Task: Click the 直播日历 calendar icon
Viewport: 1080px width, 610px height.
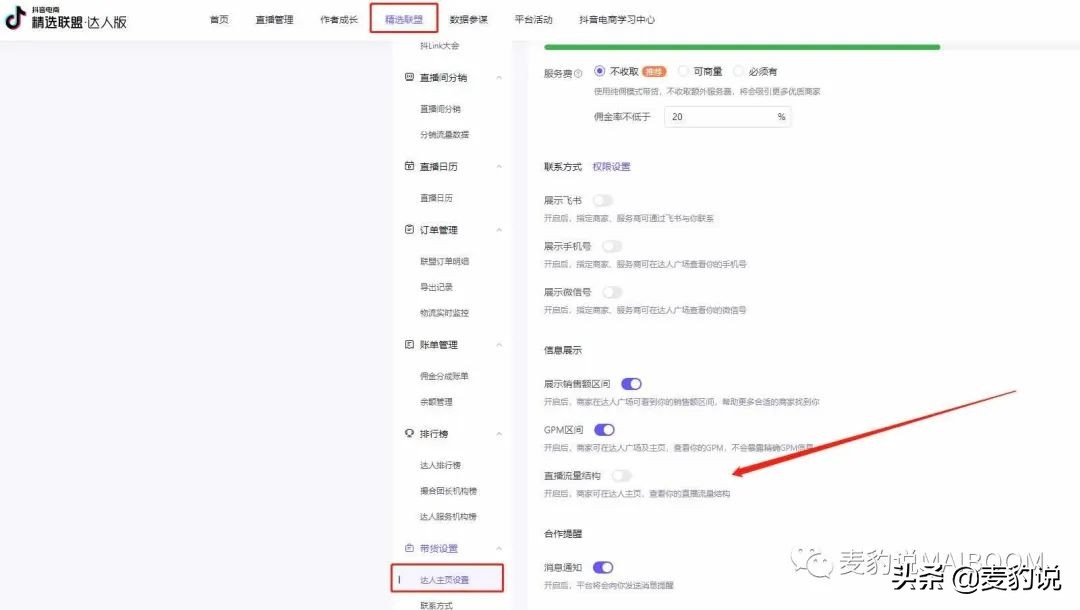Action: pyautogui.click(x=408, y=166)
